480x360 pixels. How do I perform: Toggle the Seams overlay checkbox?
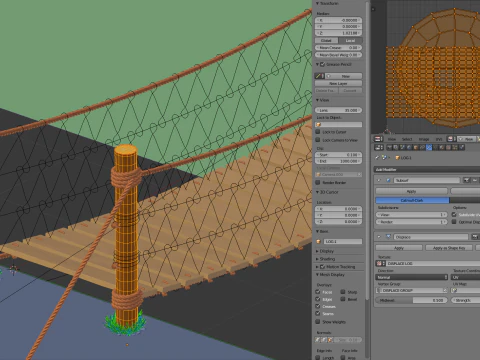click(318, 313)
